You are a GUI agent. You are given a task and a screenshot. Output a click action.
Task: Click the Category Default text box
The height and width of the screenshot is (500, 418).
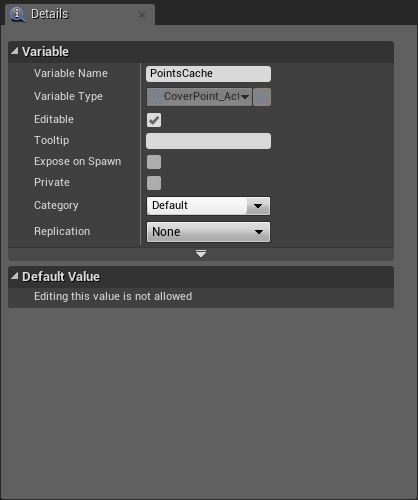coord(197,206)
